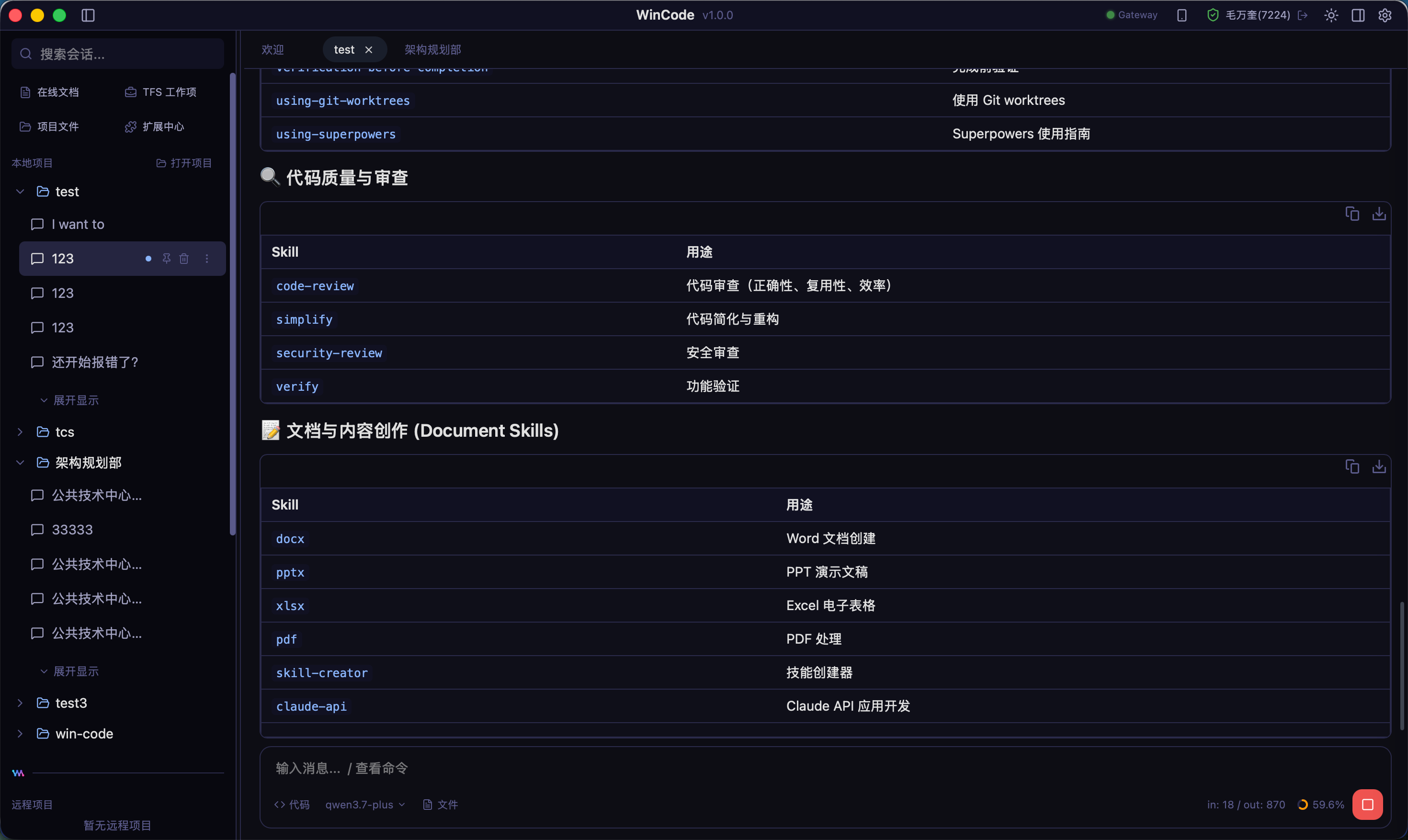The image size is (1408, 840).
Task: Open the 'I want to' conversation
Action: [122, 224]
